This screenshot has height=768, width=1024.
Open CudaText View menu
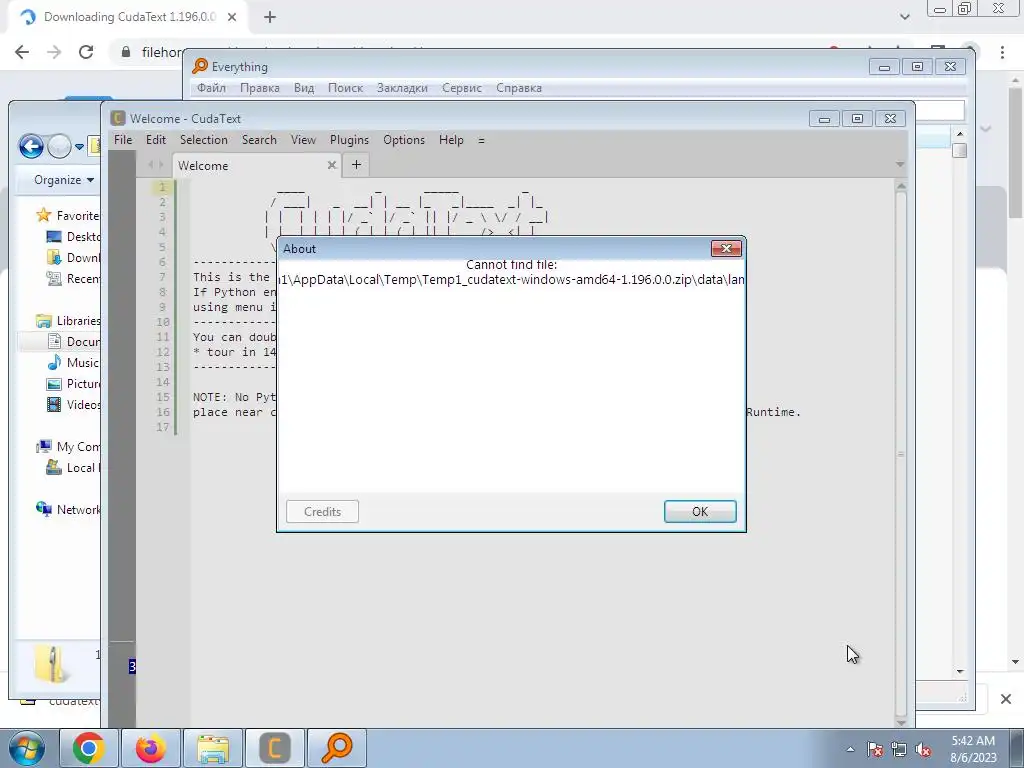click(x=303, y=140)
